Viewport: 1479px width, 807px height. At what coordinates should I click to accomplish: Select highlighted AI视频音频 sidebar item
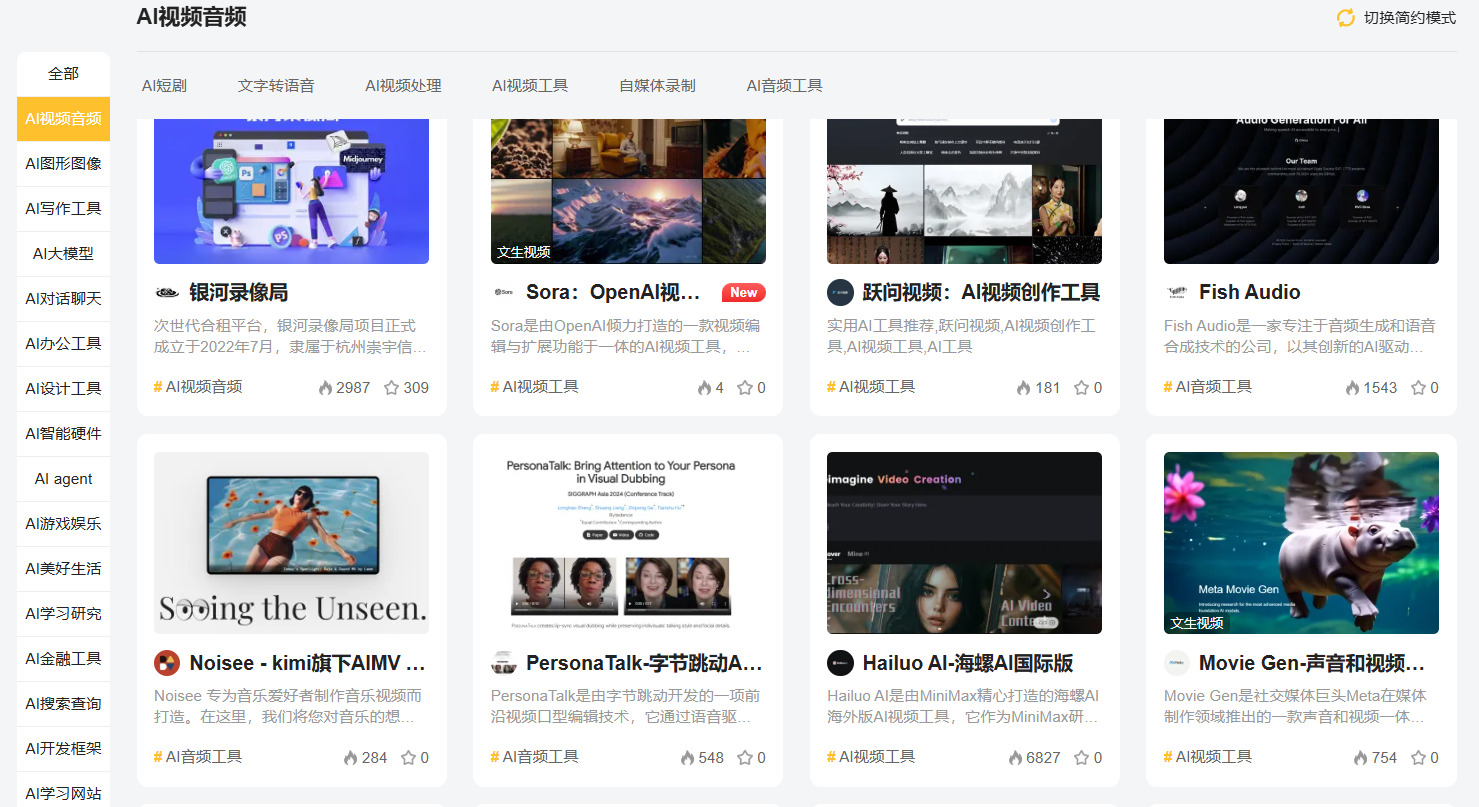click(63, 119)
